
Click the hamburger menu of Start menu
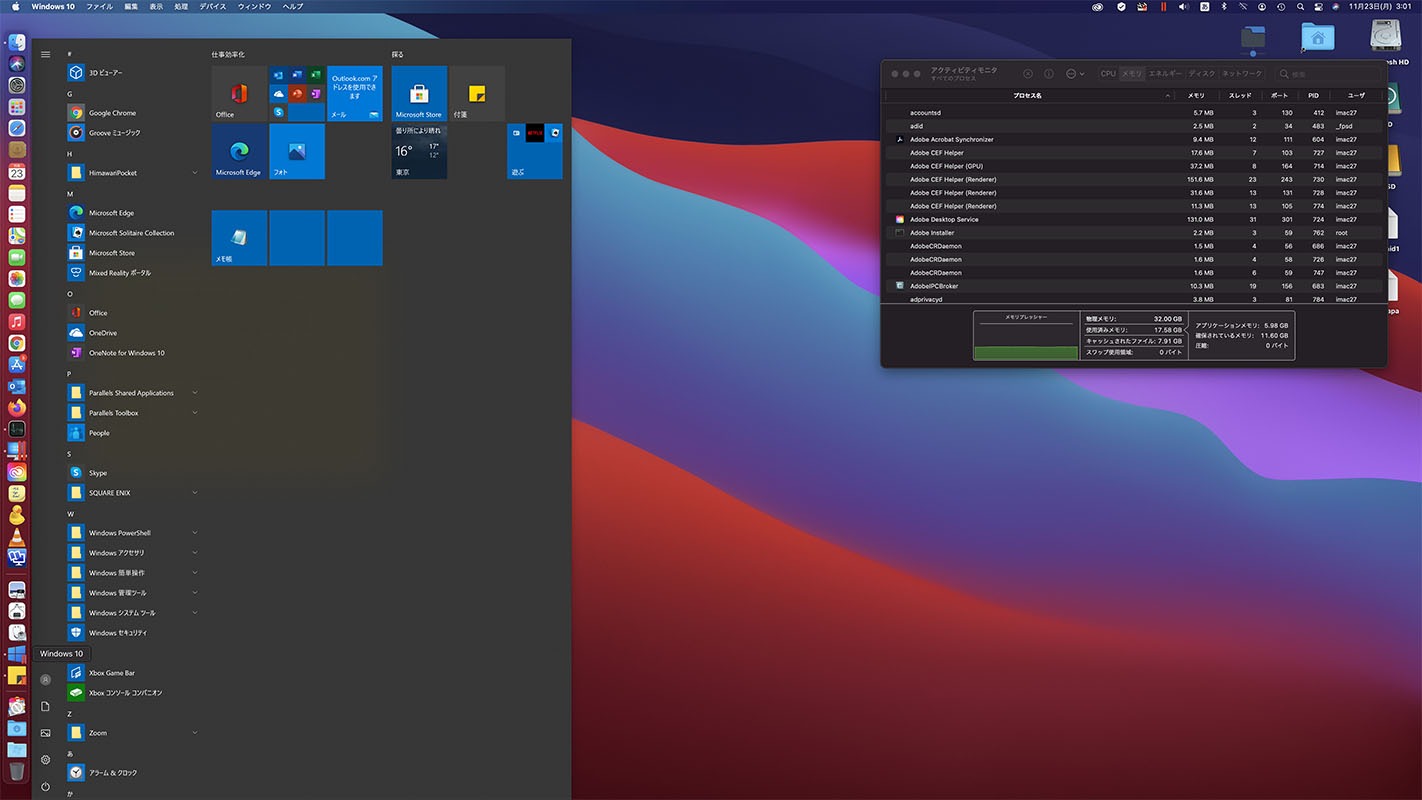point(45,54)
